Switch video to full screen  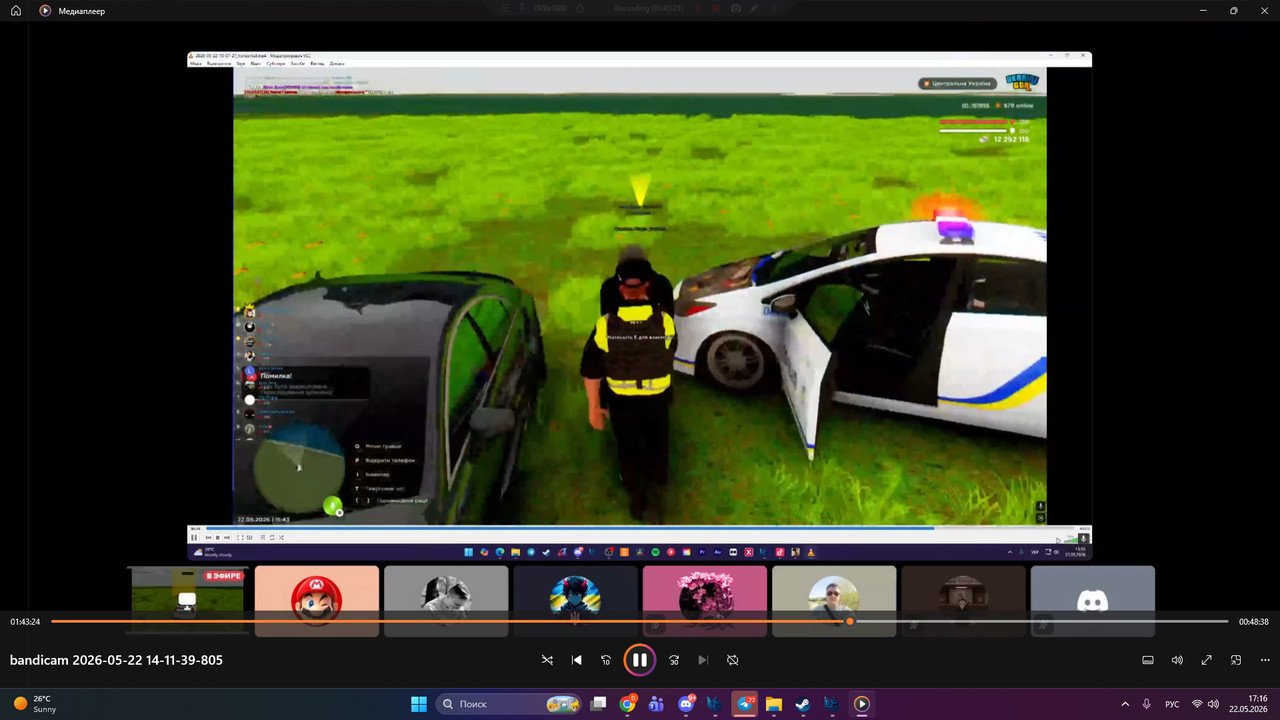[1207, 660]
